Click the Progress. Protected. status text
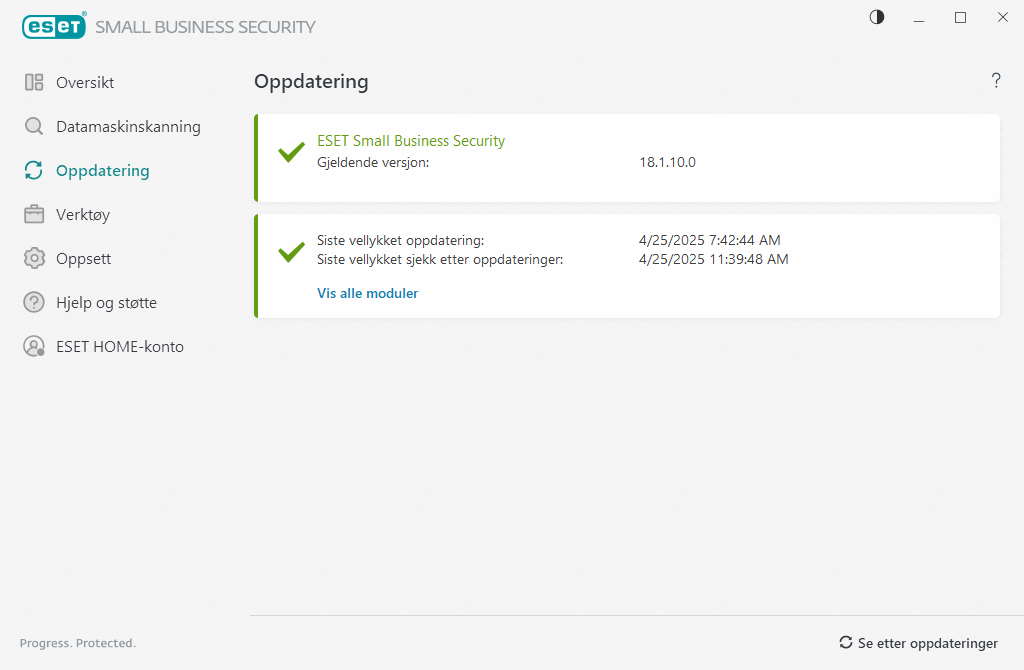 point(77,643)
